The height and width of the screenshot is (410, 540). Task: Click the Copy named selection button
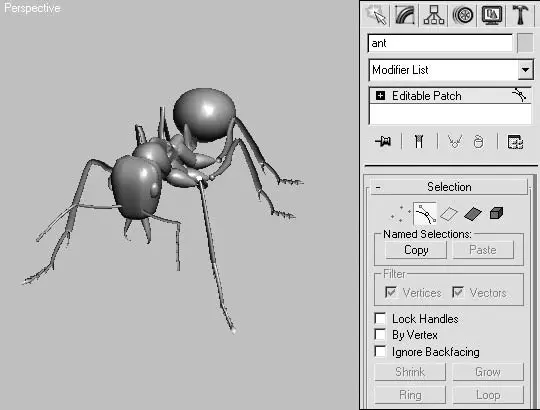click(x=416, y=250)
